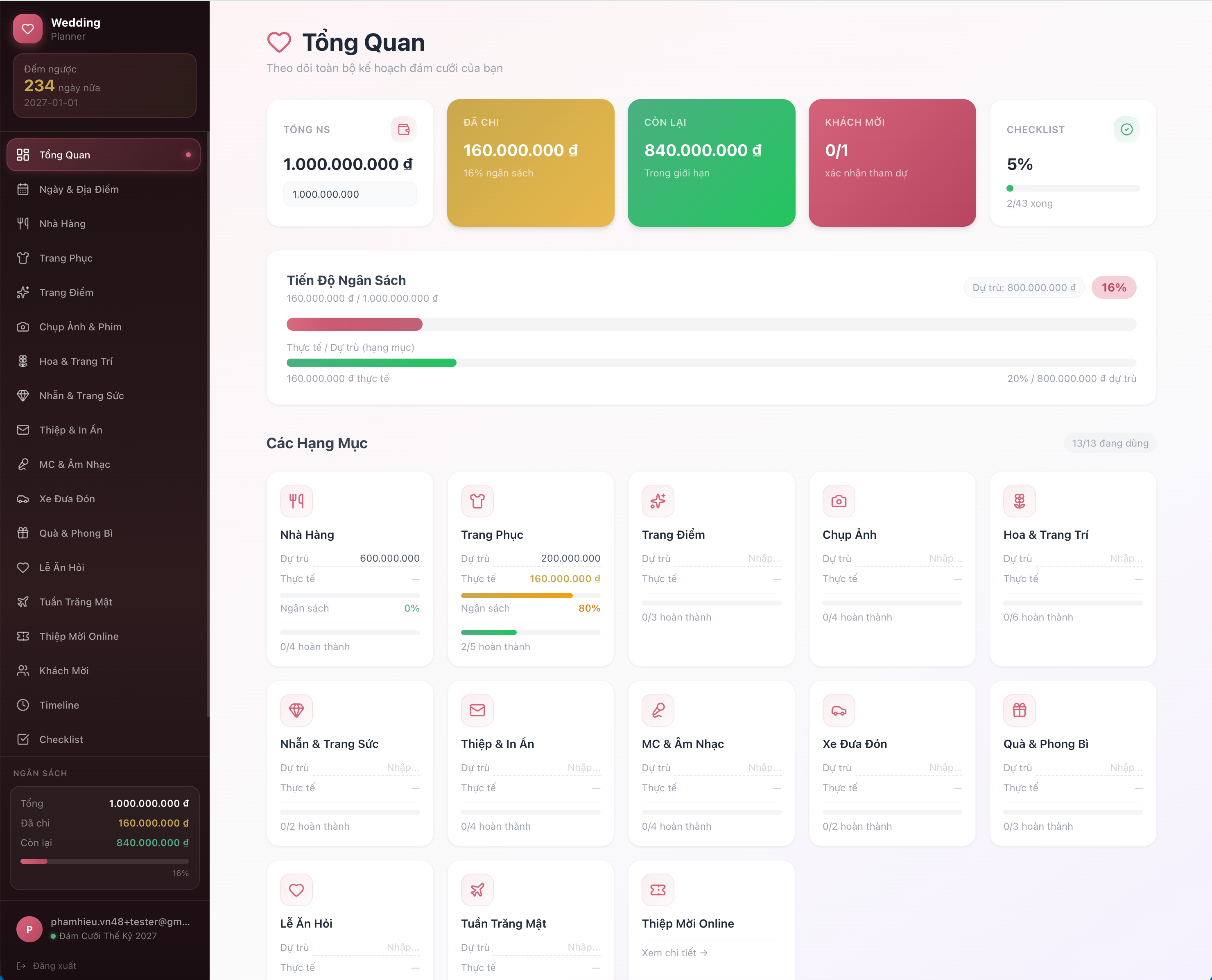Click Đăng xuất to log out
1212x980 pixels.
tap(47, 966)
